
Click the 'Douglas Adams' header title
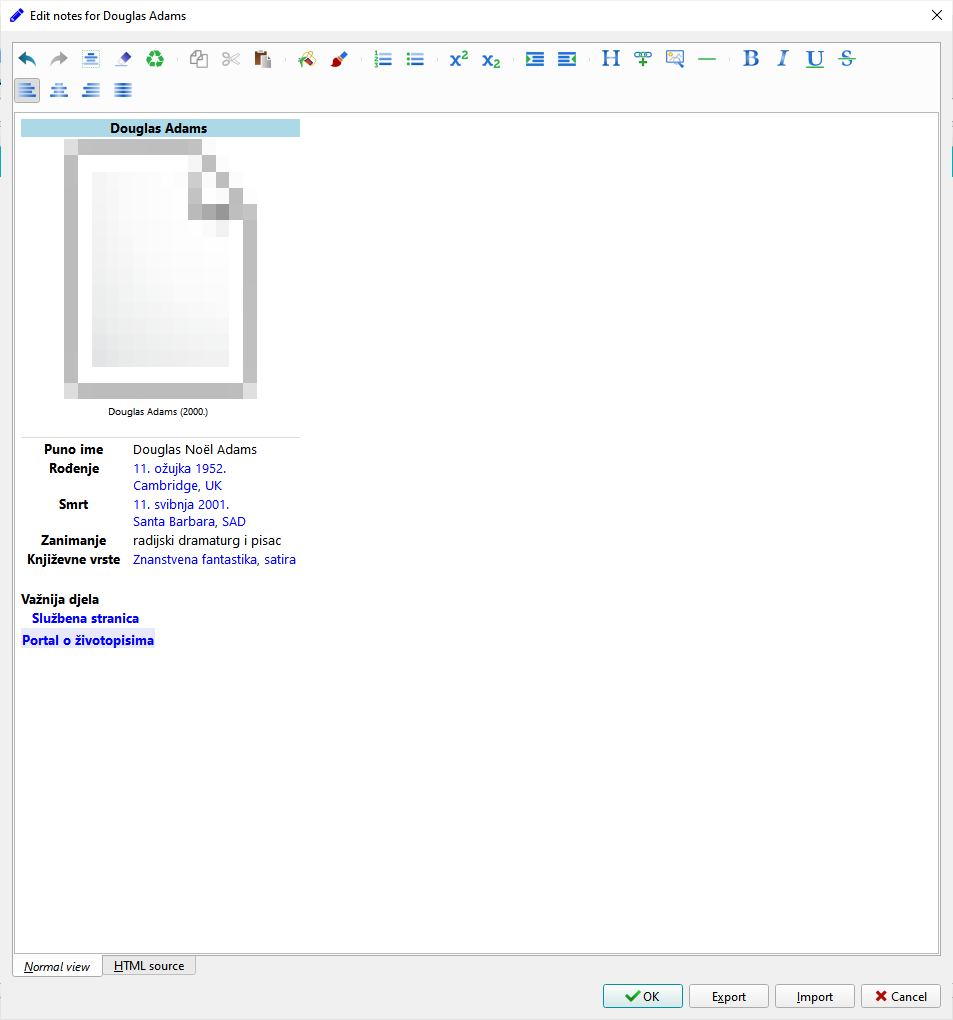[x=159, y=128]
